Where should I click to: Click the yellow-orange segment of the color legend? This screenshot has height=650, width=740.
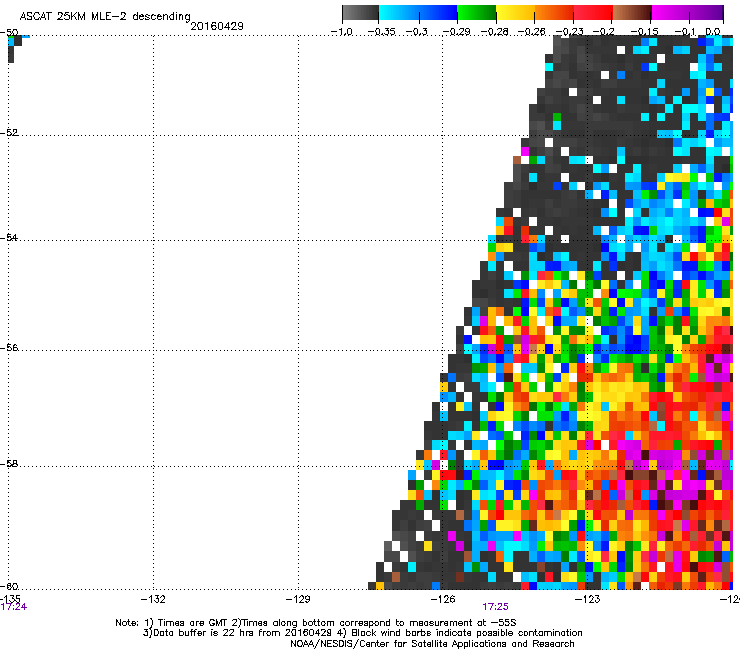pyautogui.click(x=535, y=13)
